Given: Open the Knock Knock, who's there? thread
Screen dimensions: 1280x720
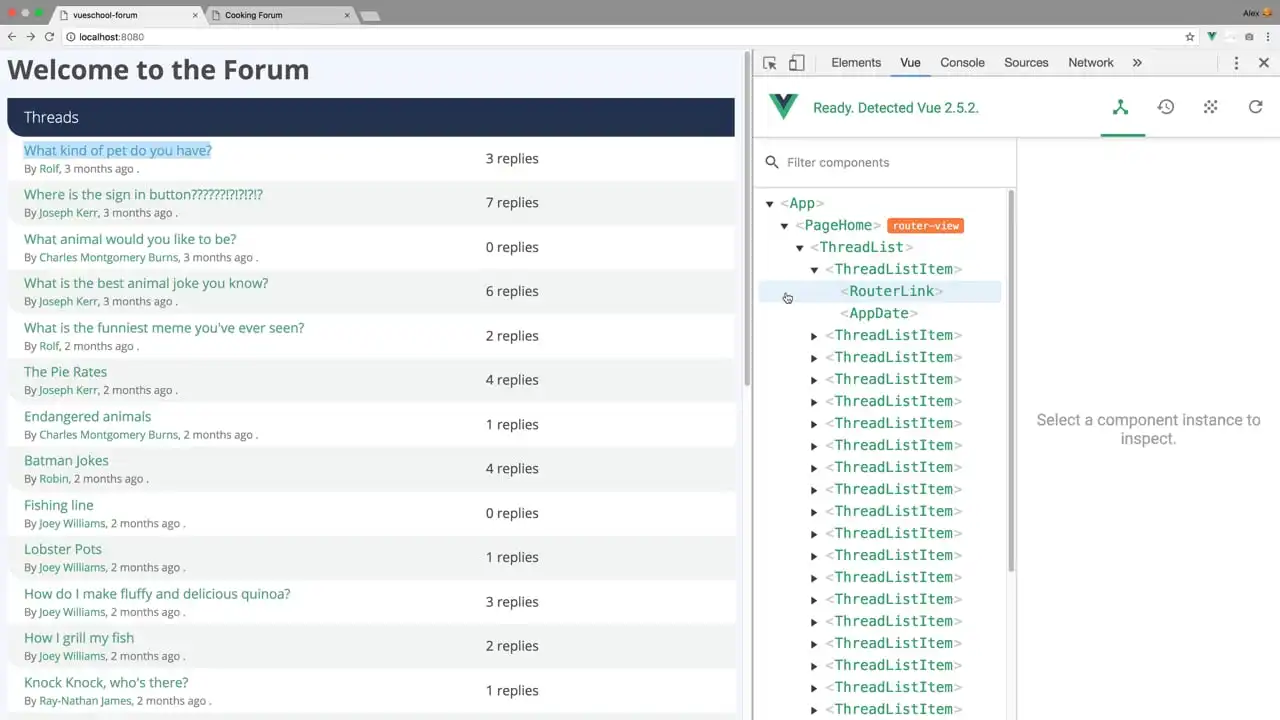Looking at the screenshot, I should coord(106,682).
